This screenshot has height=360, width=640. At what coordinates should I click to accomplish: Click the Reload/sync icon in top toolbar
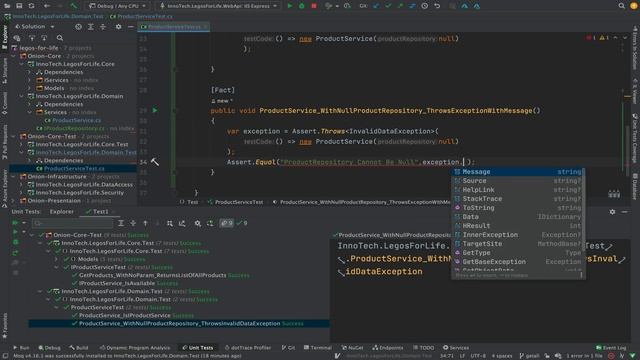point(31,6)
